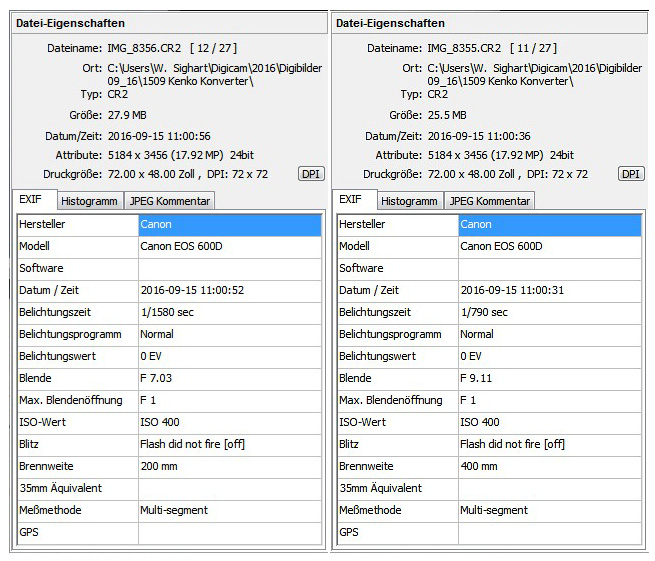The width and height of the screenshot is (655, 561).
Task: Select the EXIF tab for IMG_8356.CR2
Action: click(x=33, y=200)
